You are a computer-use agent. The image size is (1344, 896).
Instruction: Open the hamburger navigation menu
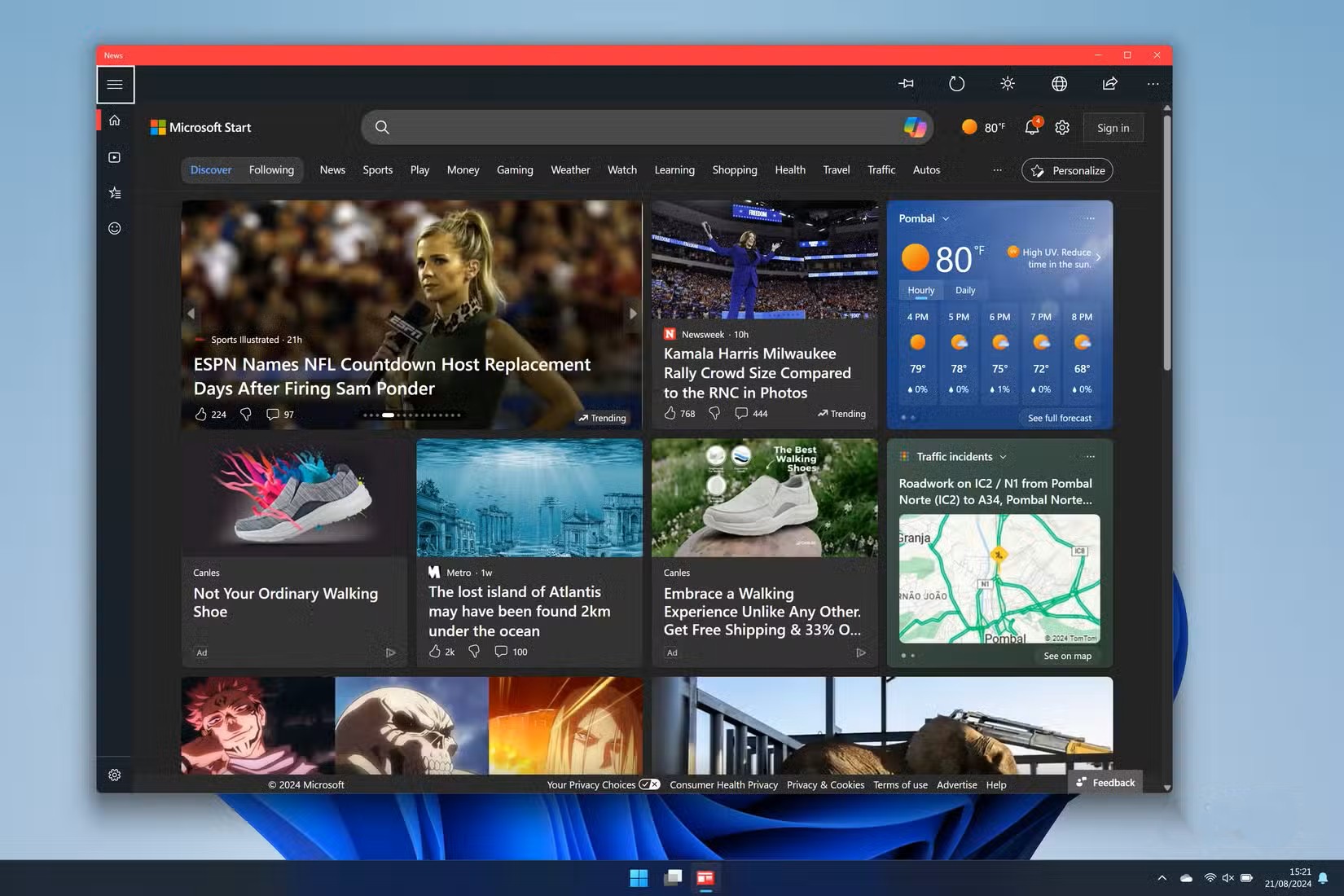tap(115, 84)
